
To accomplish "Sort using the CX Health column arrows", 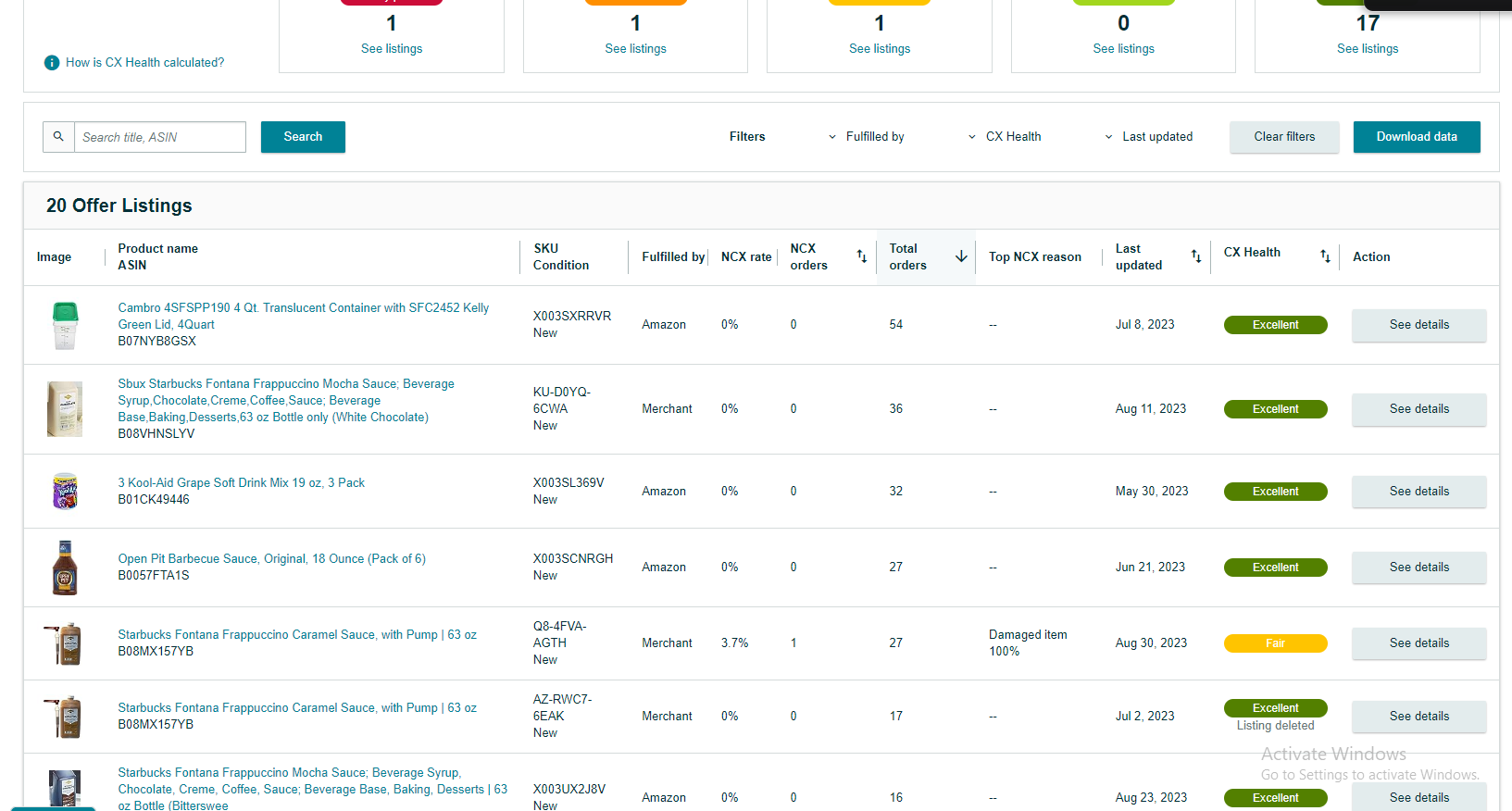I will (1325, 256).
